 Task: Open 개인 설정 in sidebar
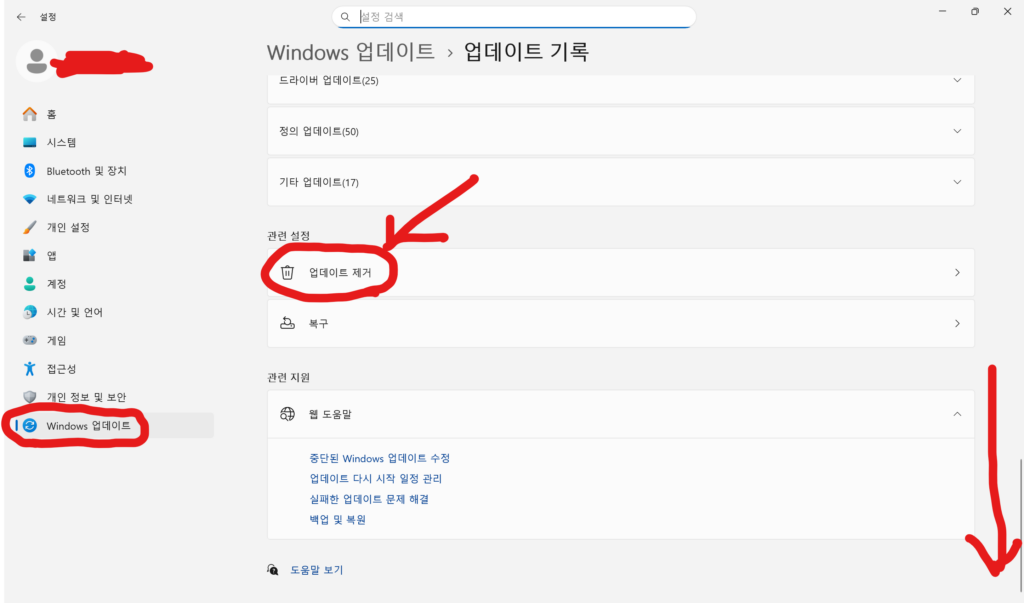click(68, 227)
